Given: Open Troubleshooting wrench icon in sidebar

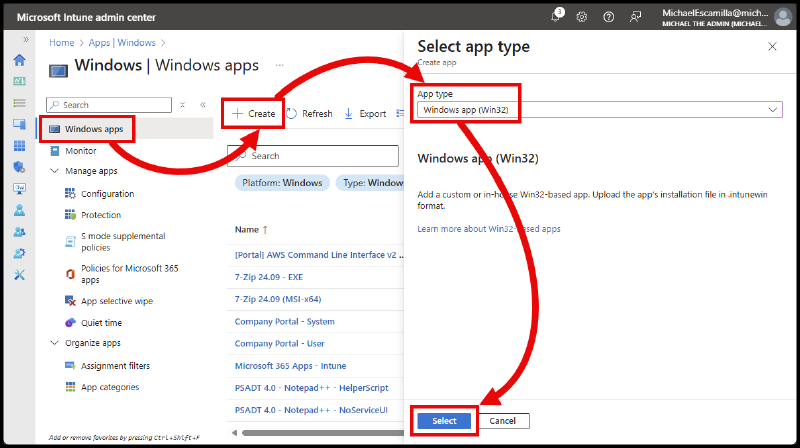Looking at the screenshot, I should 19,275.
